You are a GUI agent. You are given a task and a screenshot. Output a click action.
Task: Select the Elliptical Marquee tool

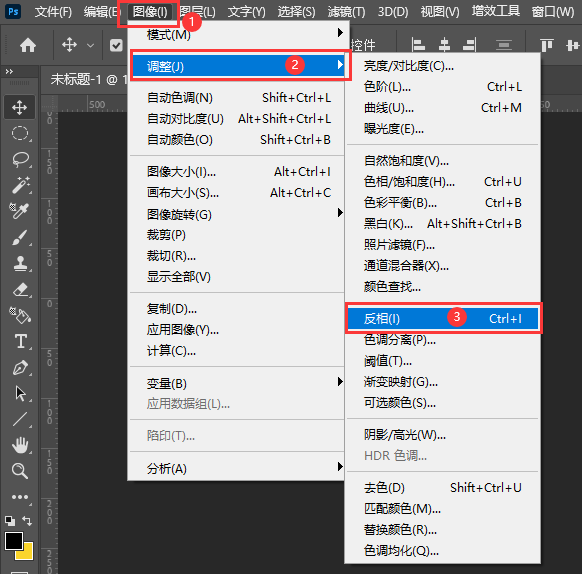19,133
